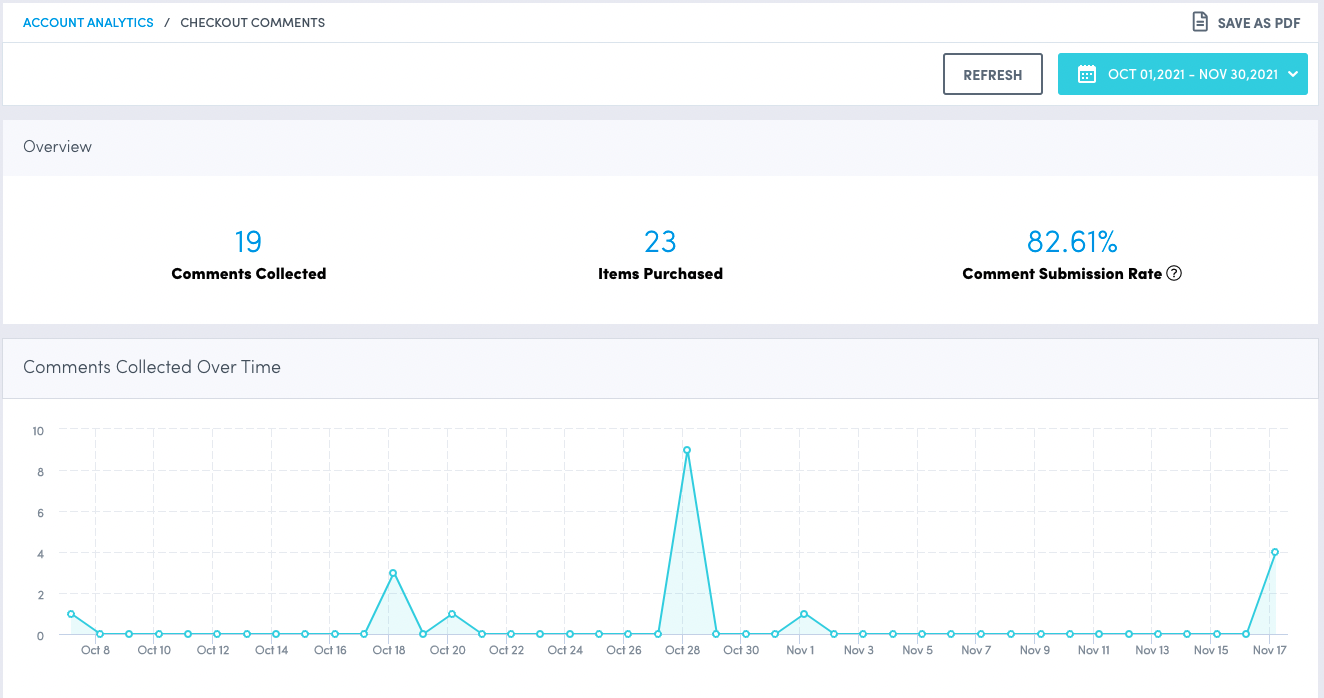Viewport: 1324px width, 698px height.
Task: Click the 23 Items Purchased figure
Action: pos(660,242)
